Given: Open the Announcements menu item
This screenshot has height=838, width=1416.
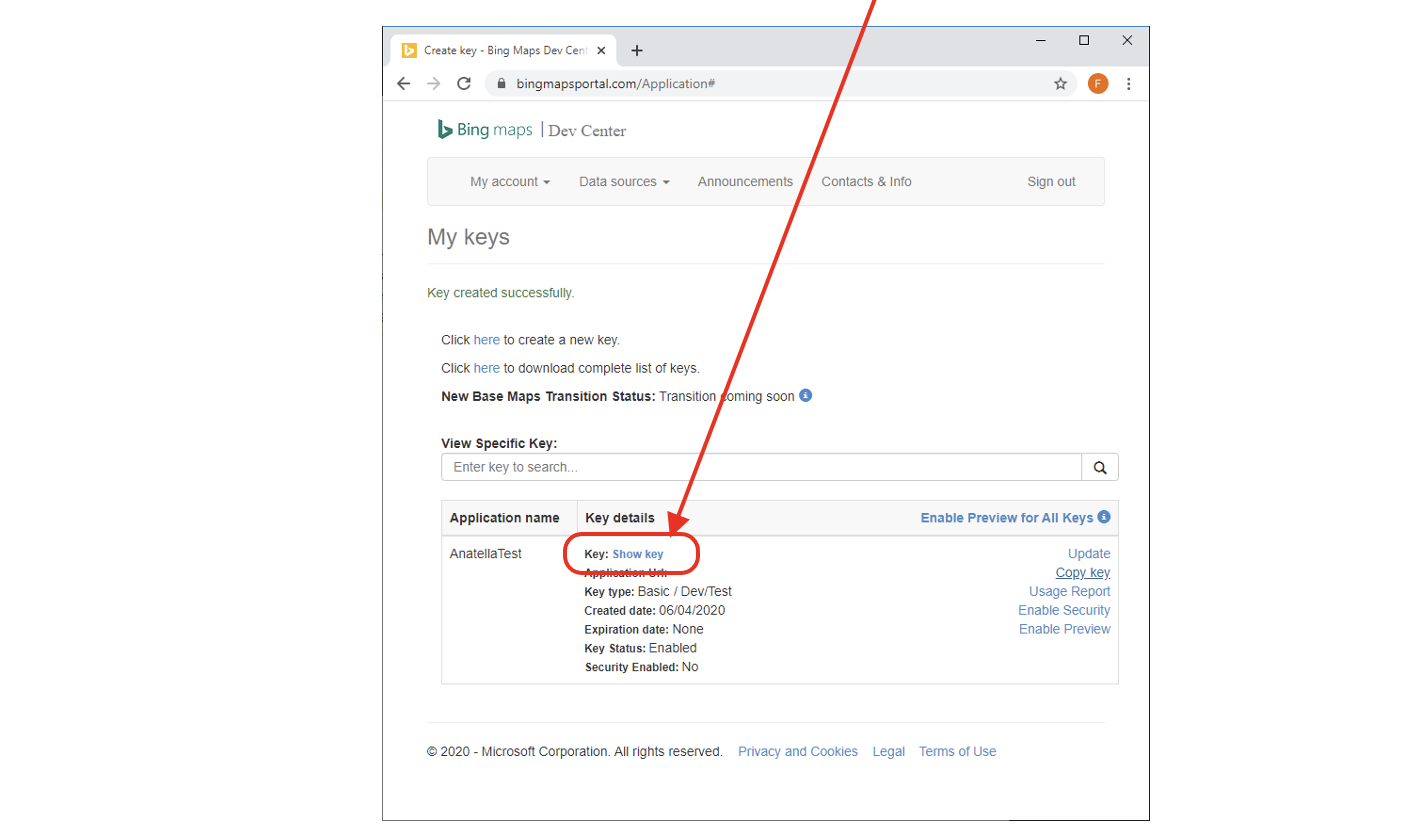Looking at the screenshot, I should coord(745,182).
